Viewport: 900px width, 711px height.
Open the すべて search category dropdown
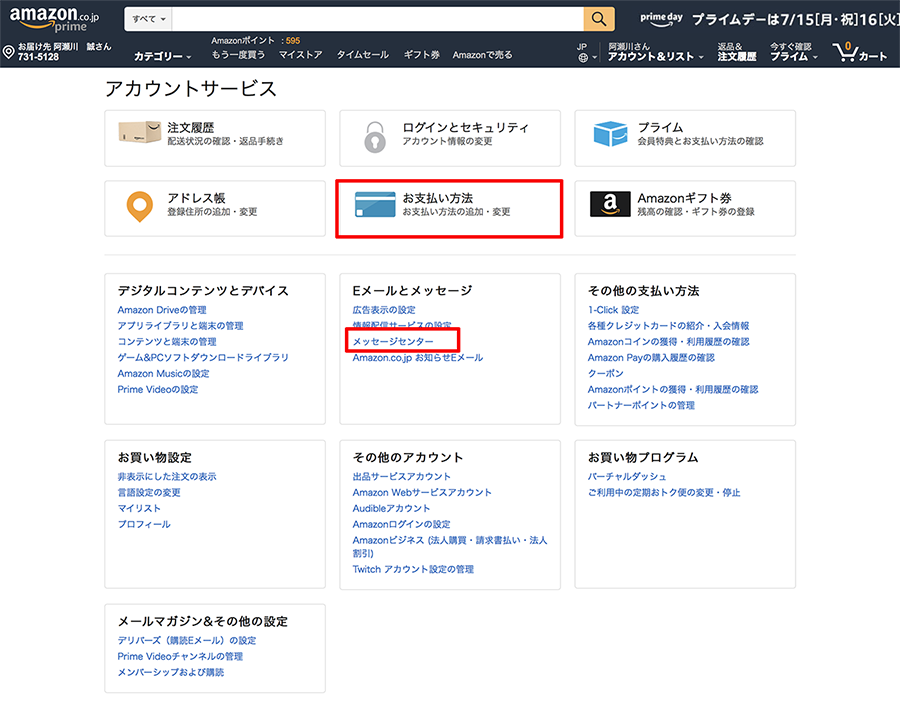(149, 19)
